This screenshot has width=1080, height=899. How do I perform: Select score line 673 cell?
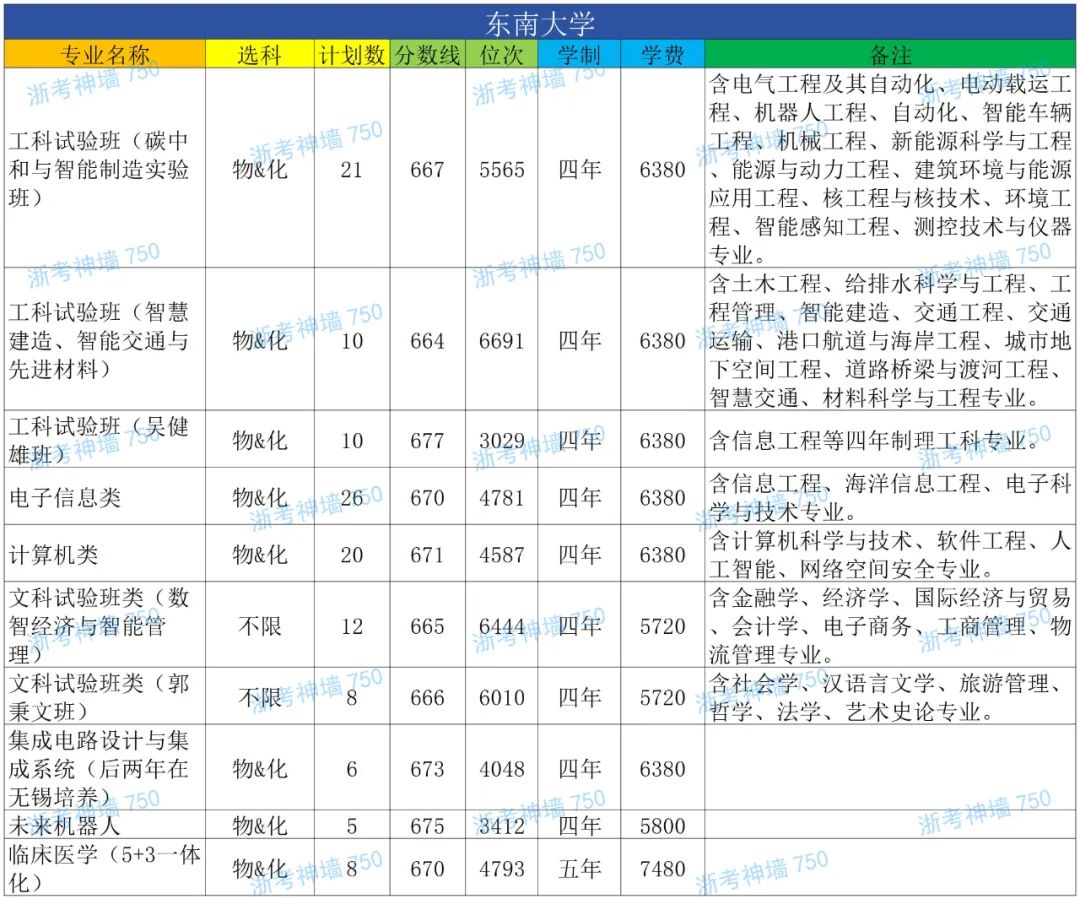(x=427, y=769)
